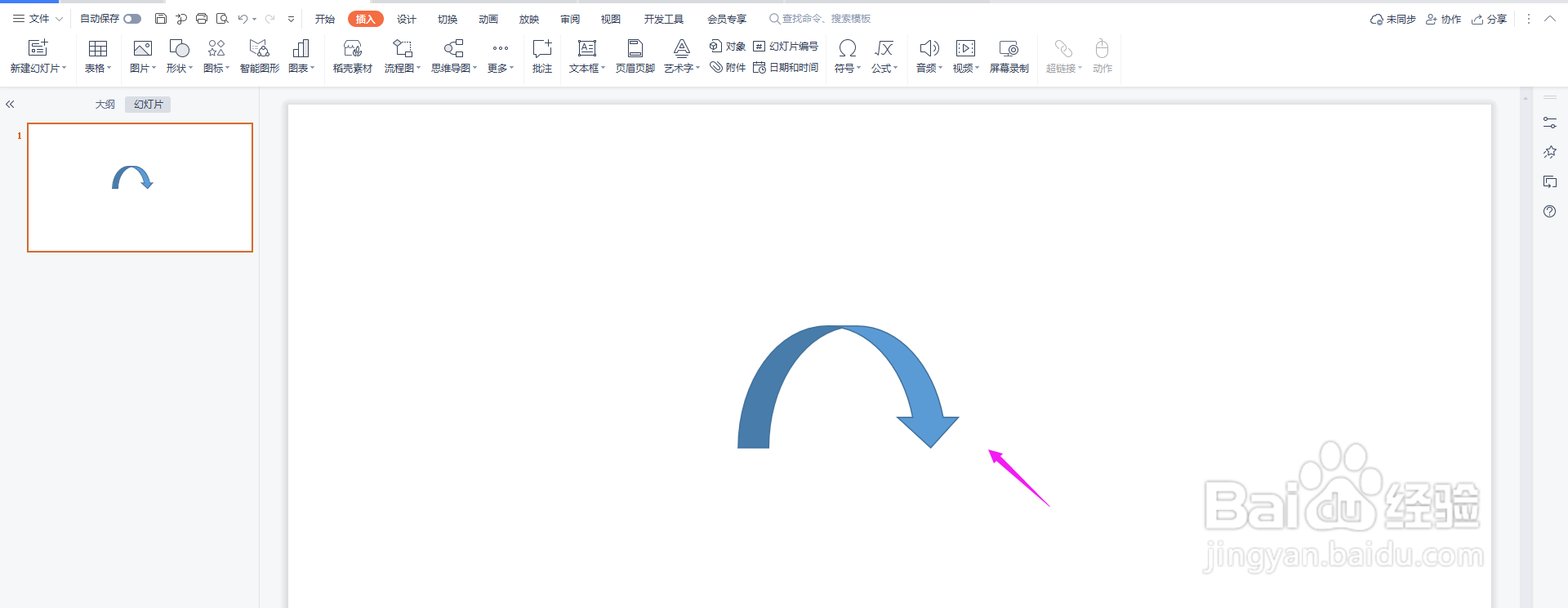Image resolution: width=1568 pixels, height=608 pixels.
Task: Open Header and Footer (页眉页脚)
Action: tap(635, 56)
